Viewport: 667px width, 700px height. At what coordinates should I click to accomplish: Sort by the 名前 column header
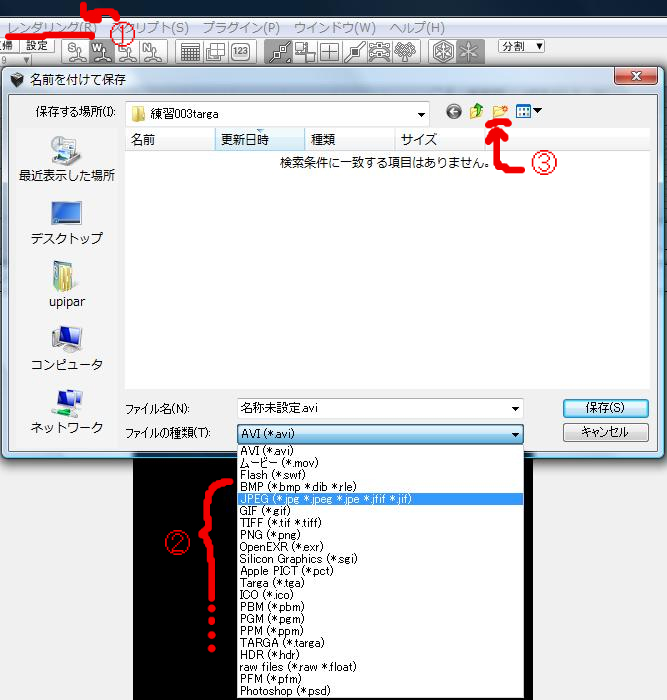[170, 140]
